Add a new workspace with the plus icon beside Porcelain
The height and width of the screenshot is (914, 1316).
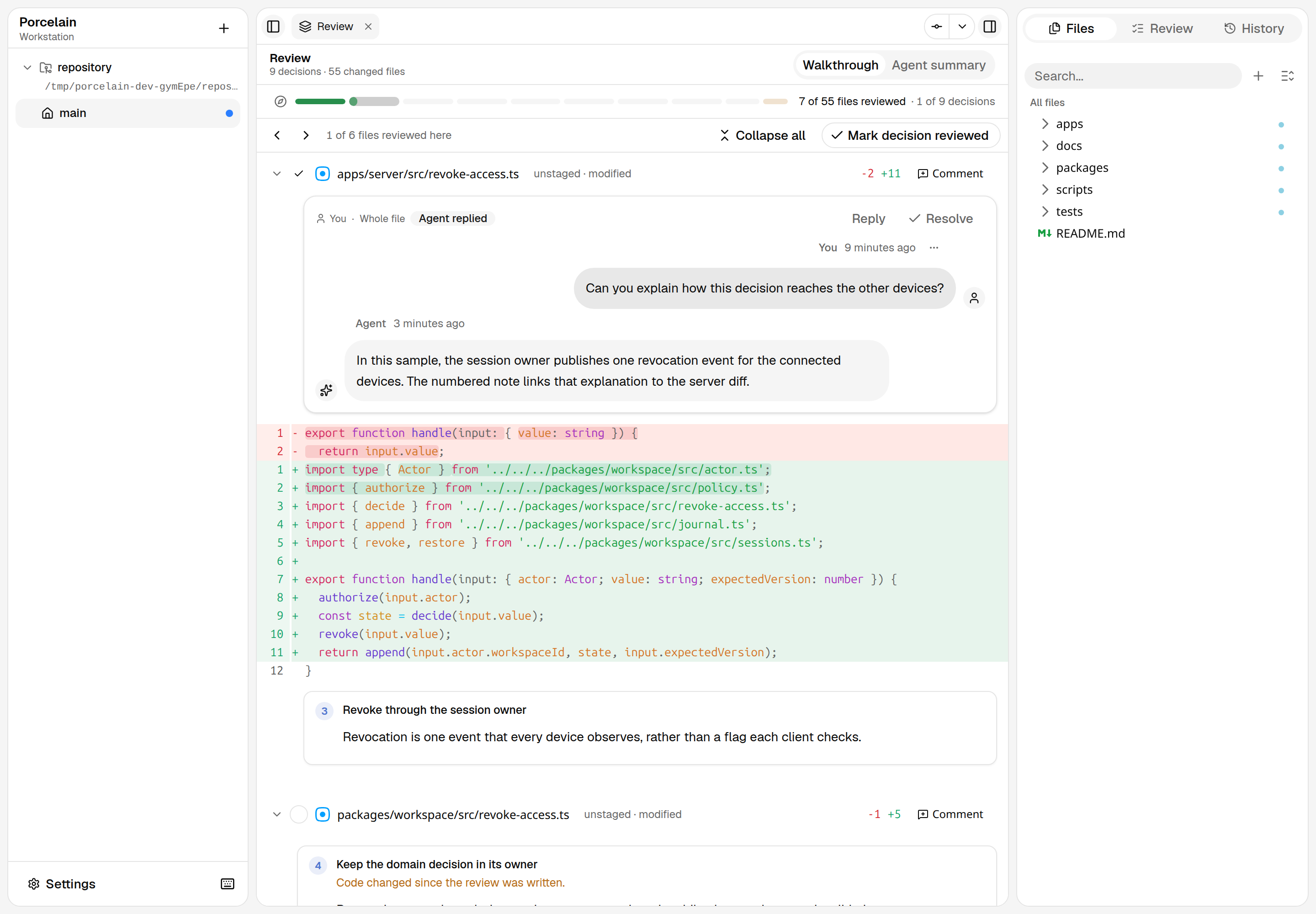(x=224, y=28)
